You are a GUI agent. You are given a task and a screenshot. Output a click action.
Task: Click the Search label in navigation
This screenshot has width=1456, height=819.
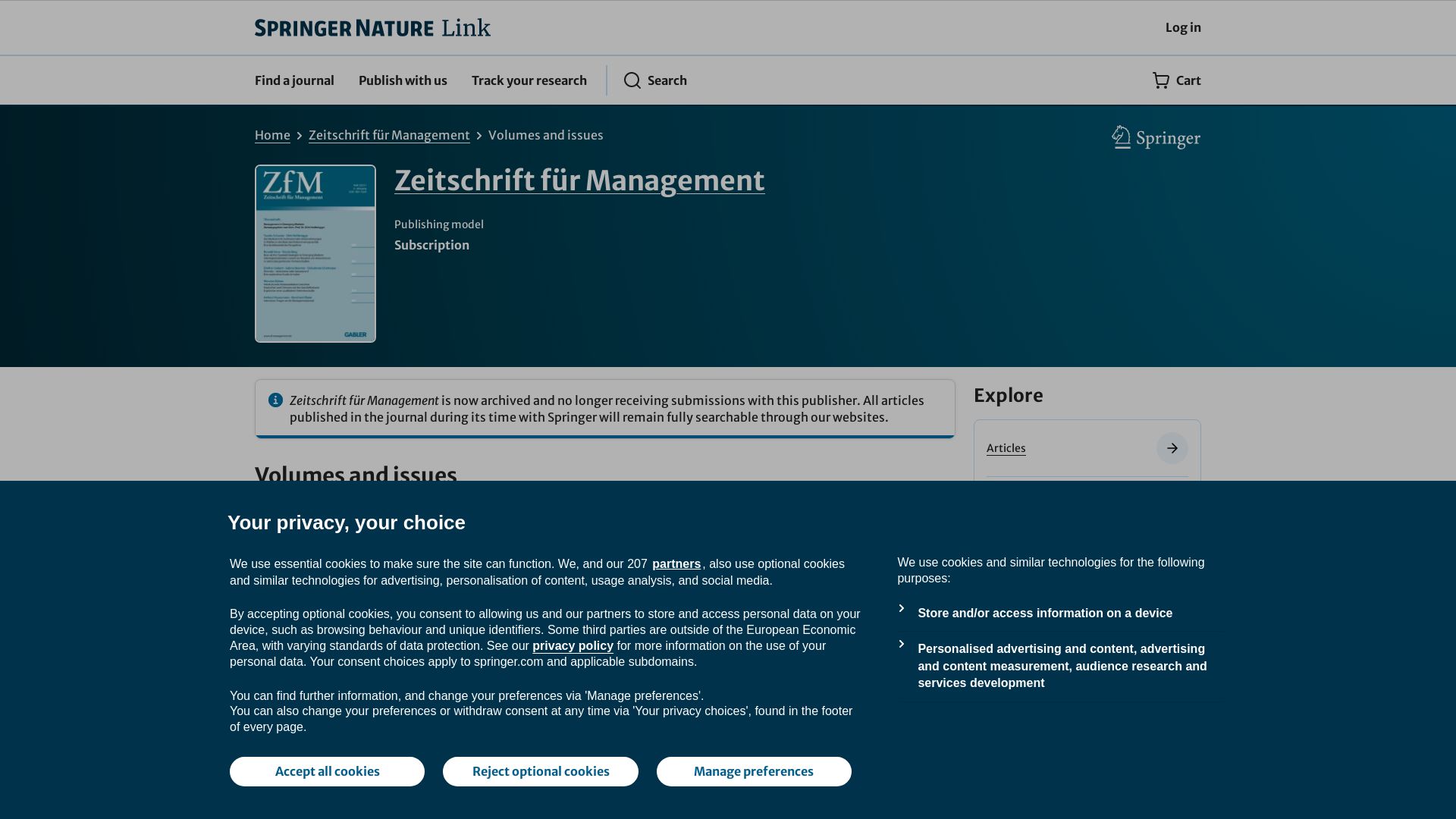tap(667, 80)
